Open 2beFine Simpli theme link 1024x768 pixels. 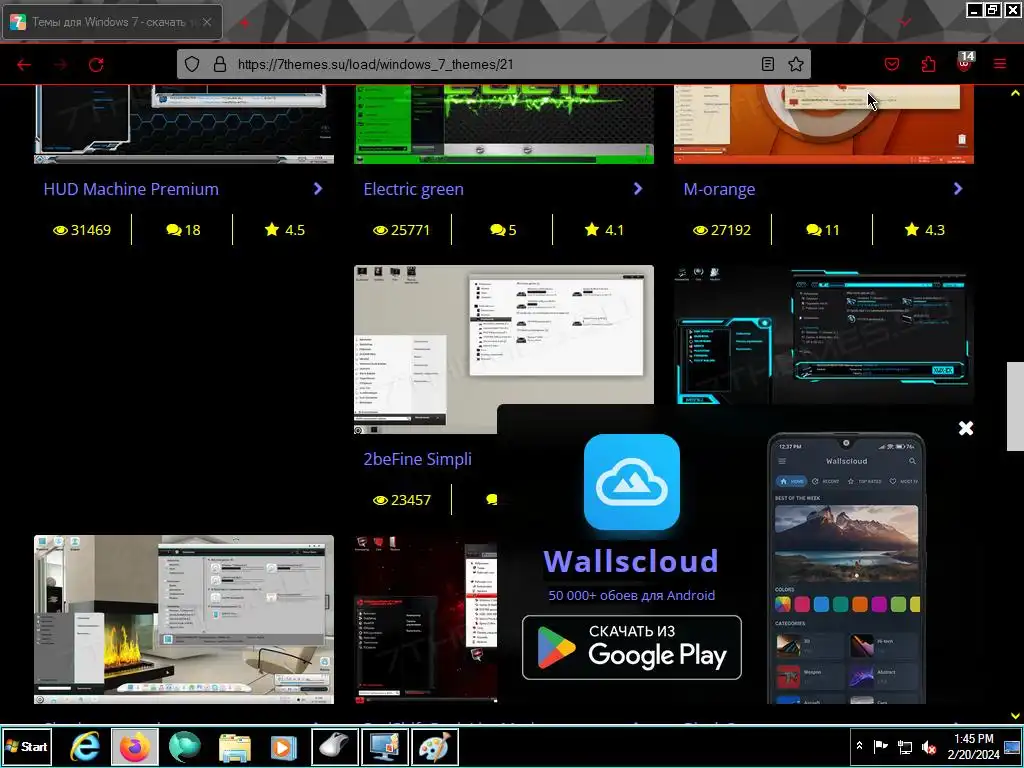(x=417, y=459)
